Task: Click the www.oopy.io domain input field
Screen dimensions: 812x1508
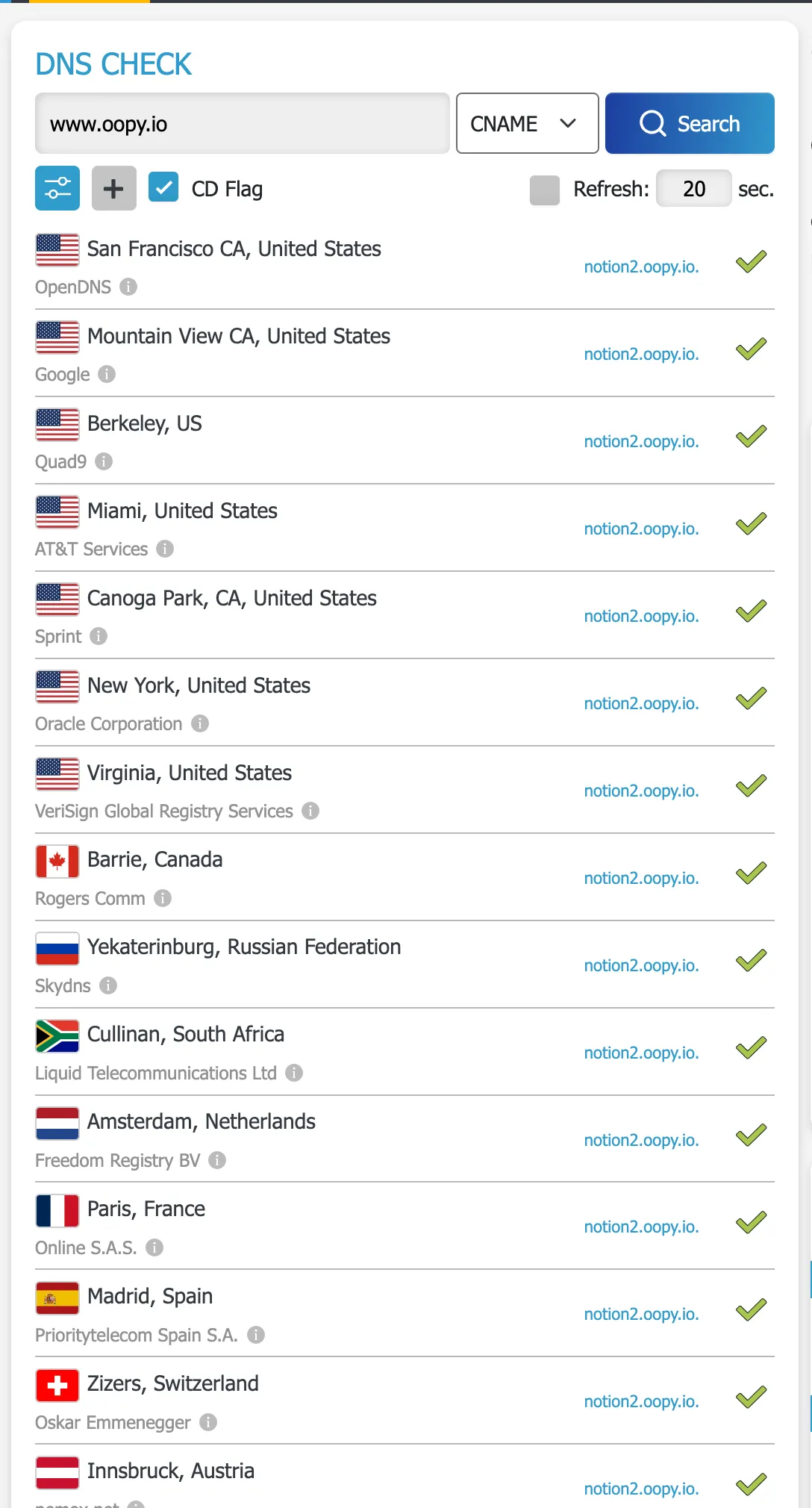Action: [x=243, y=123]
